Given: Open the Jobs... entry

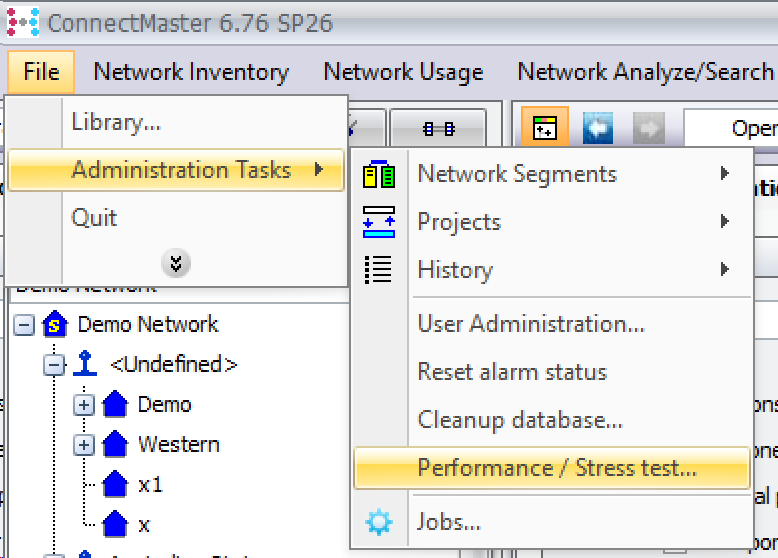Looking at the screenshot, I should pyautogui.click(x=552, y=522).
